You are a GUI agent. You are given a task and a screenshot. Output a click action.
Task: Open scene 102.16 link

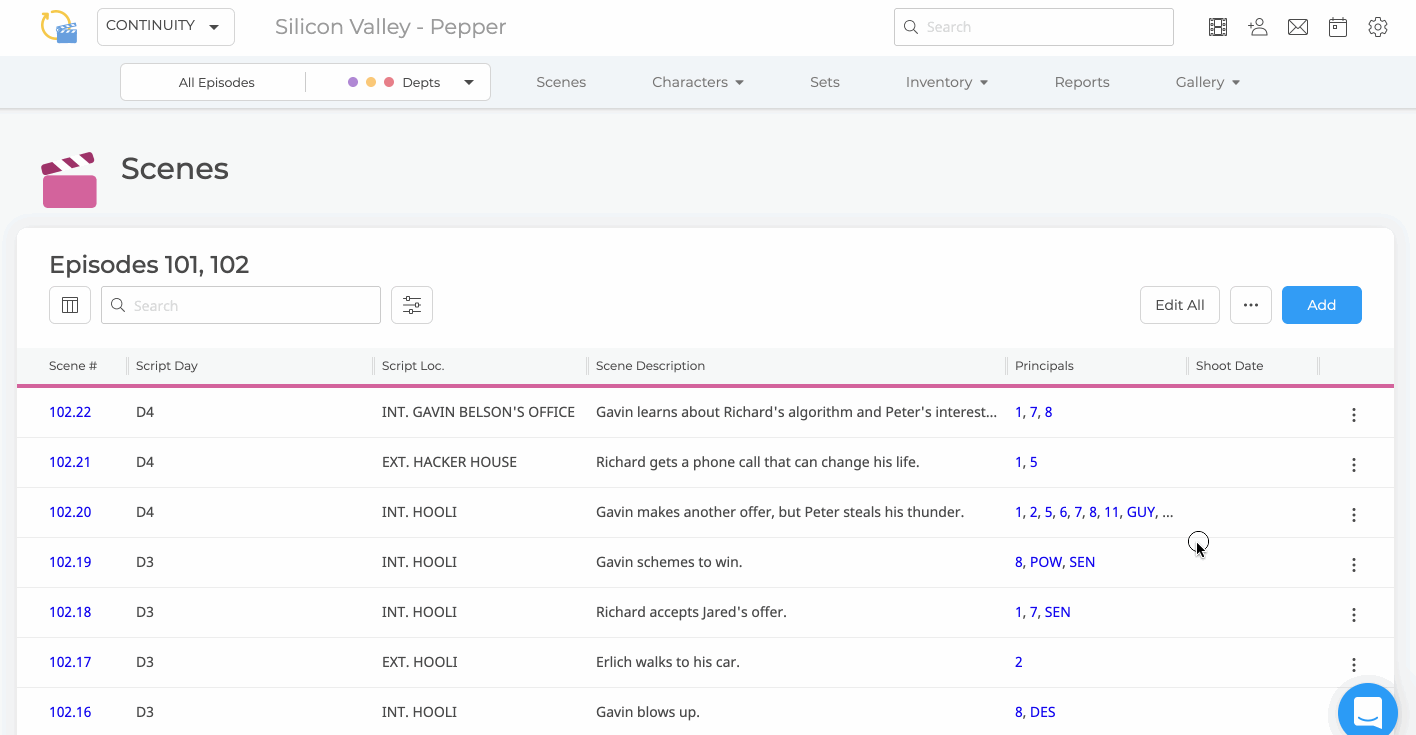coord(70,712)
